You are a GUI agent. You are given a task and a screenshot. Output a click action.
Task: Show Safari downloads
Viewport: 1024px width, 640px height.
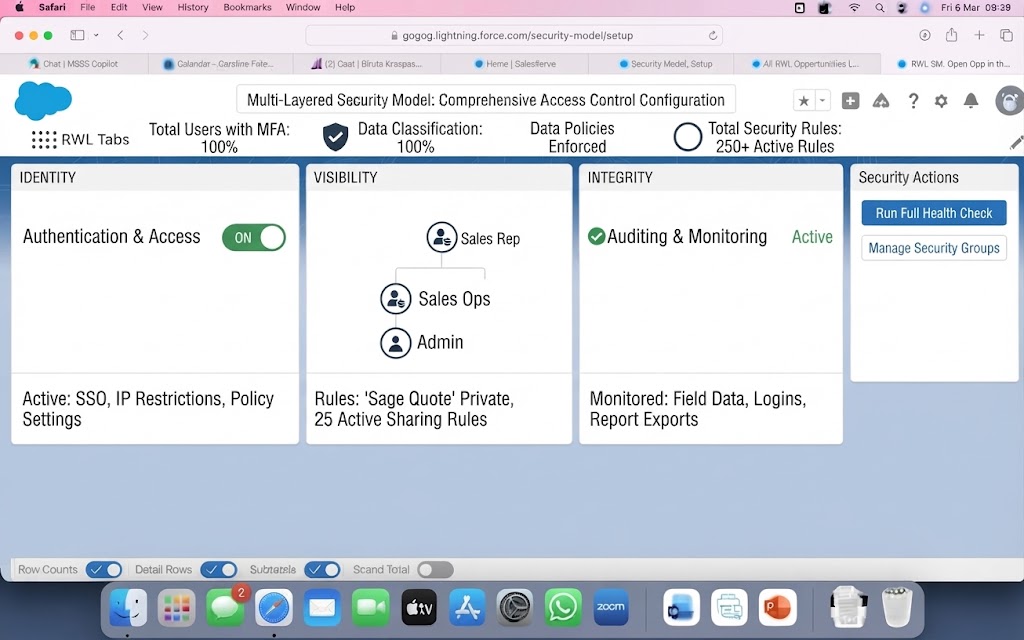[925, 35]
